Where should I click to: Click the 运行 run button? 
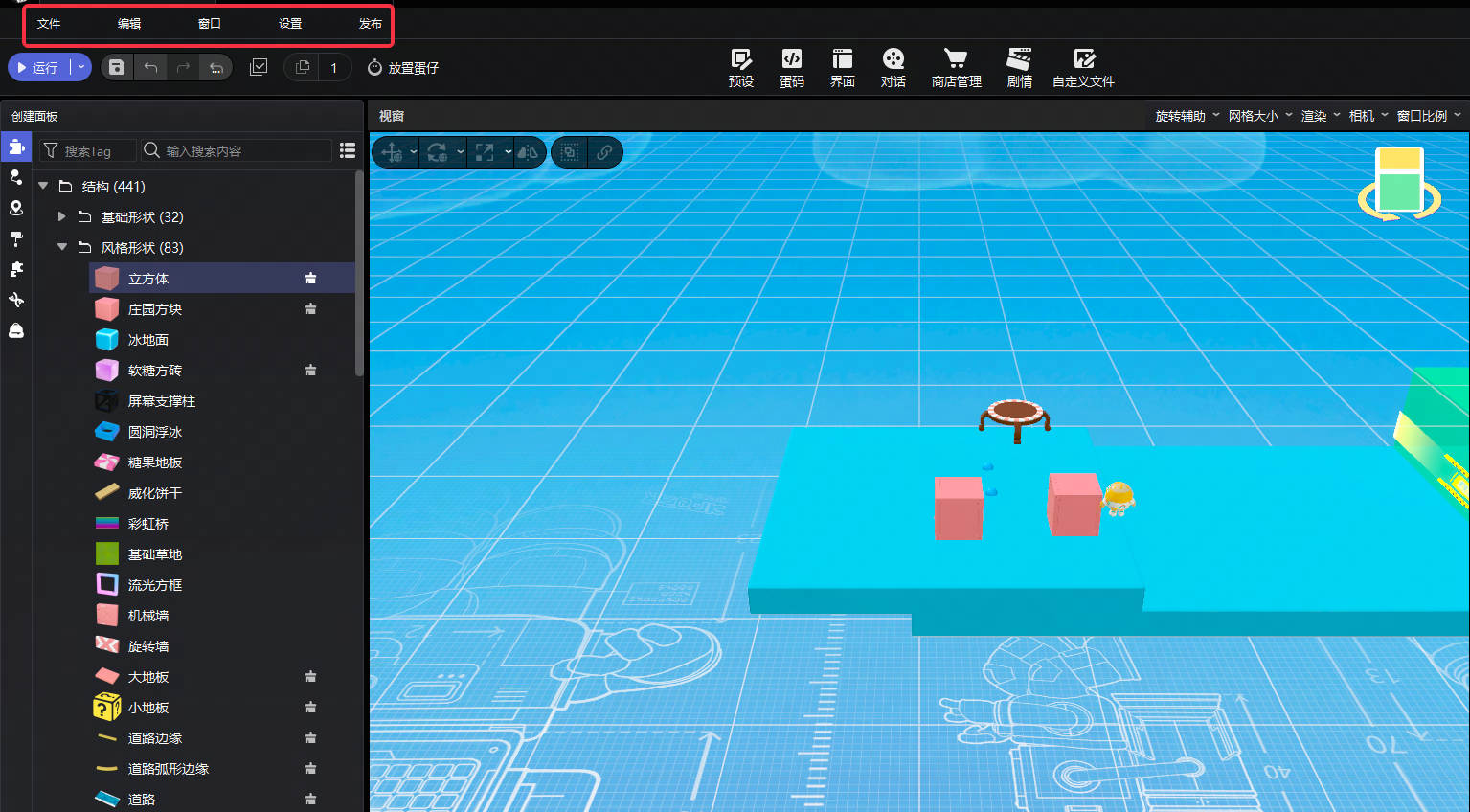tap(38, 67)
